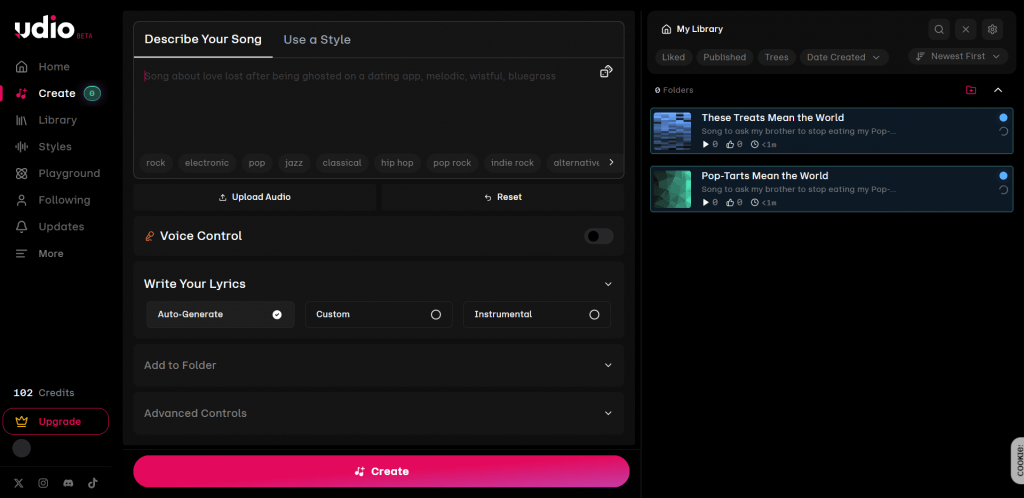Add the pop rock genre tag

pyautogui.click(x=453, y=163)
